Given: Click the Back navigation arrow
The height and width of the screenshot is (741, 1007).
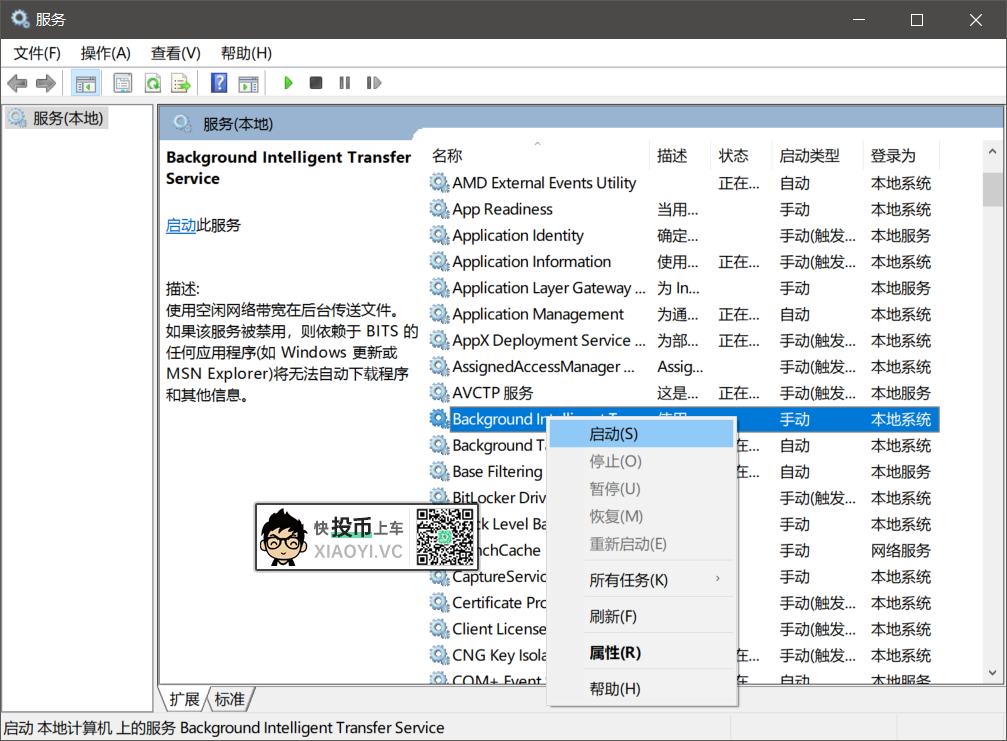Looking at the screenshot, I should click(x=17, y=83).
